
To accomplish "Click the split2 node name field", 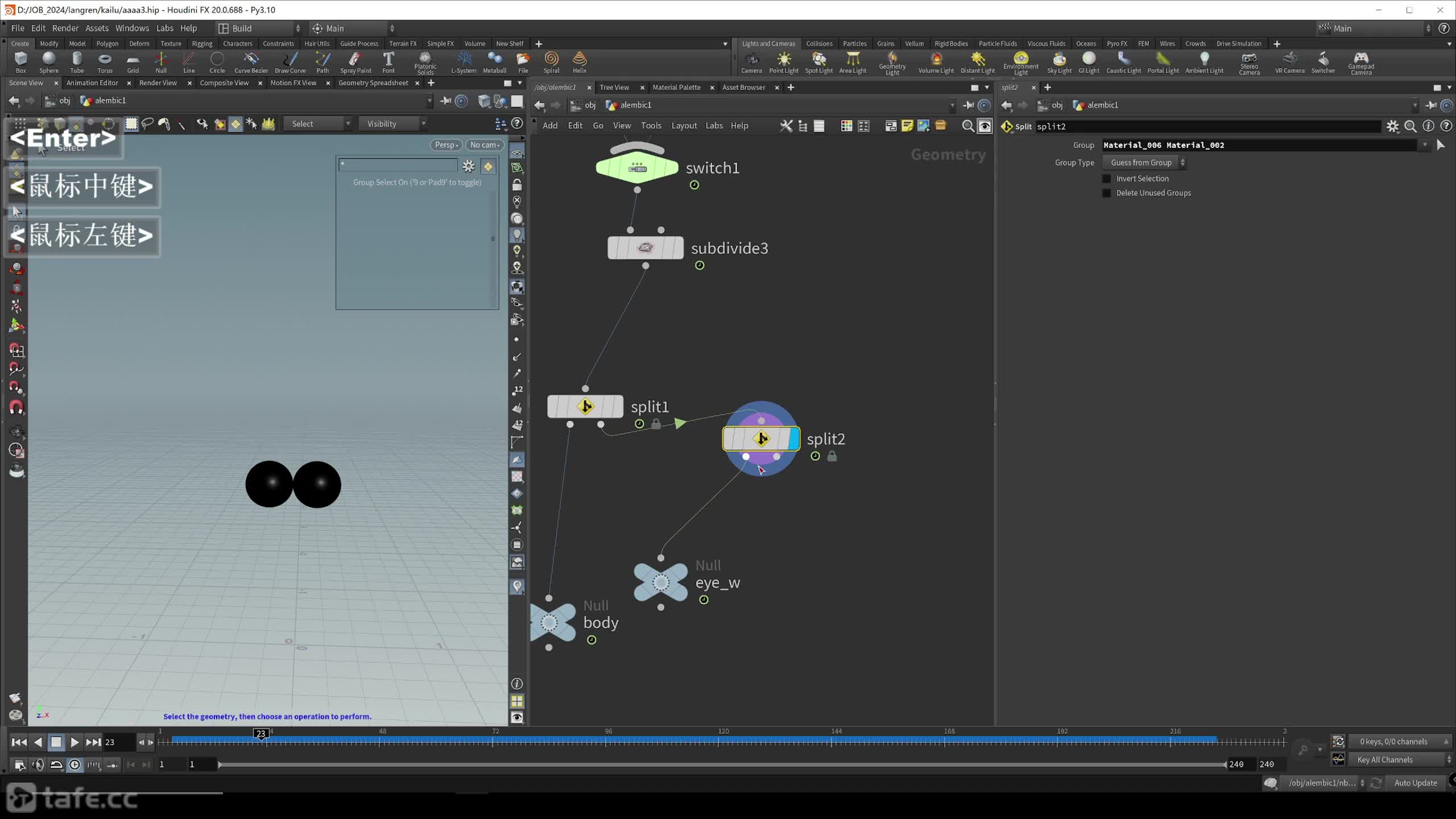I will [1207, 126].
